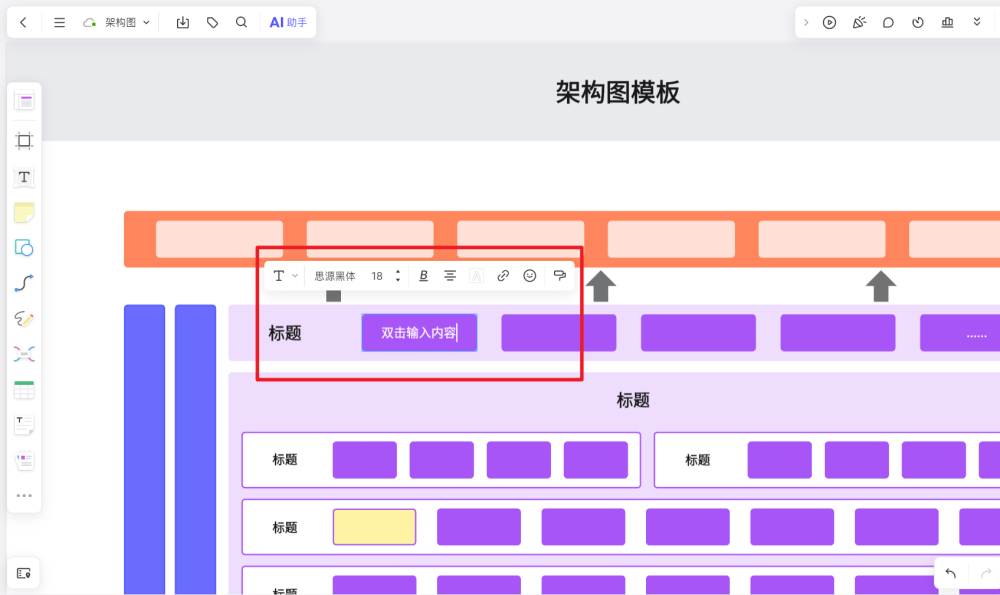1000x595 pixels.
Task: Open the timer in the top-right toolbar
Action: [917, 21]
